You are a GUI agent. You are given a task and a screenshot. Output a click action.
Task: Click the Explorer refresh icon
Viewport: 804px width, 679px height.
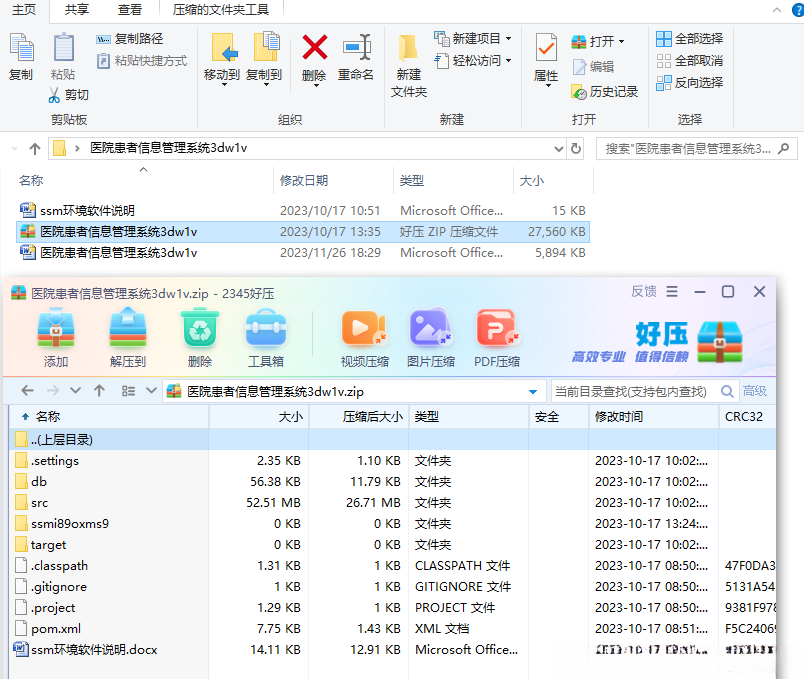[576, 149]
